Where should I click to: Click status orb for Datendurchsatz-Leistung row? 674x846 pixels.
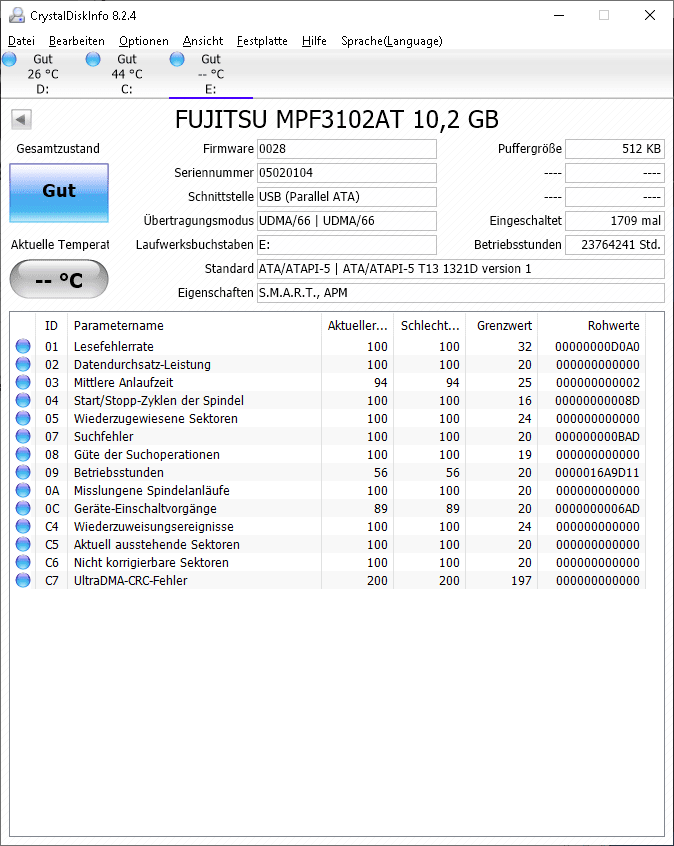pos(23,364)
